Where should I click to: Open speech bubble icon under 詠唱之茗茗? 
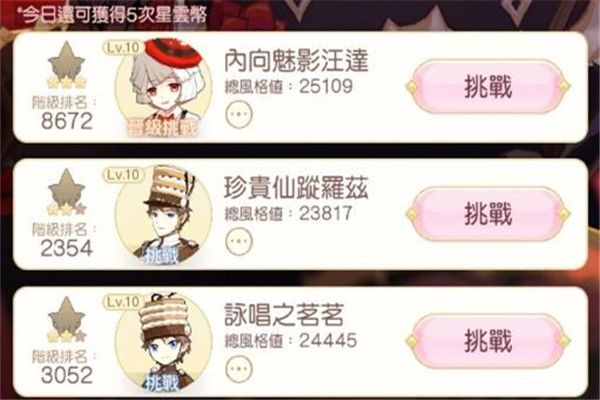239,368
